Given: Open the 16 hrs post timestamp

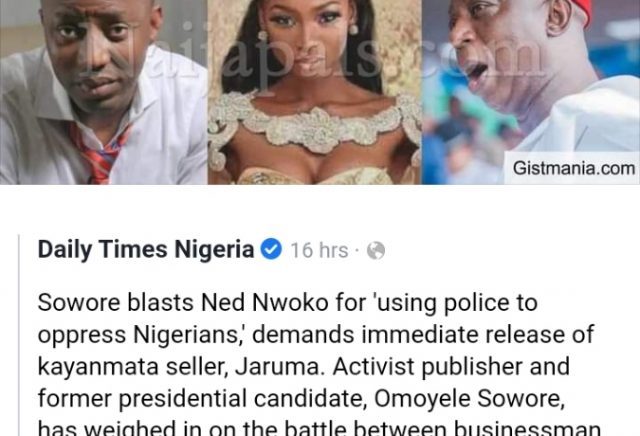Looking at the screenshot, I should coord(319,250).
